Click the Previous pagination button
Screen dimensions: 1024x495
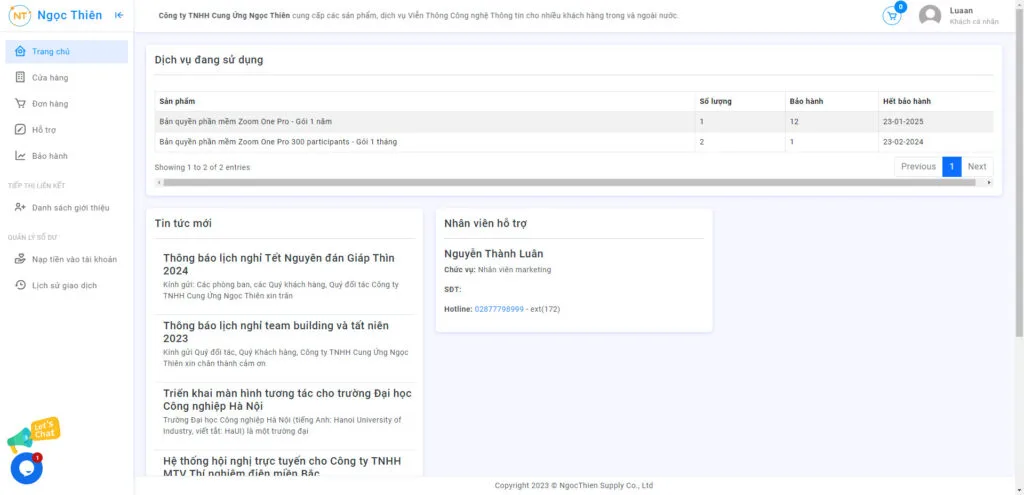pos(918,167)
